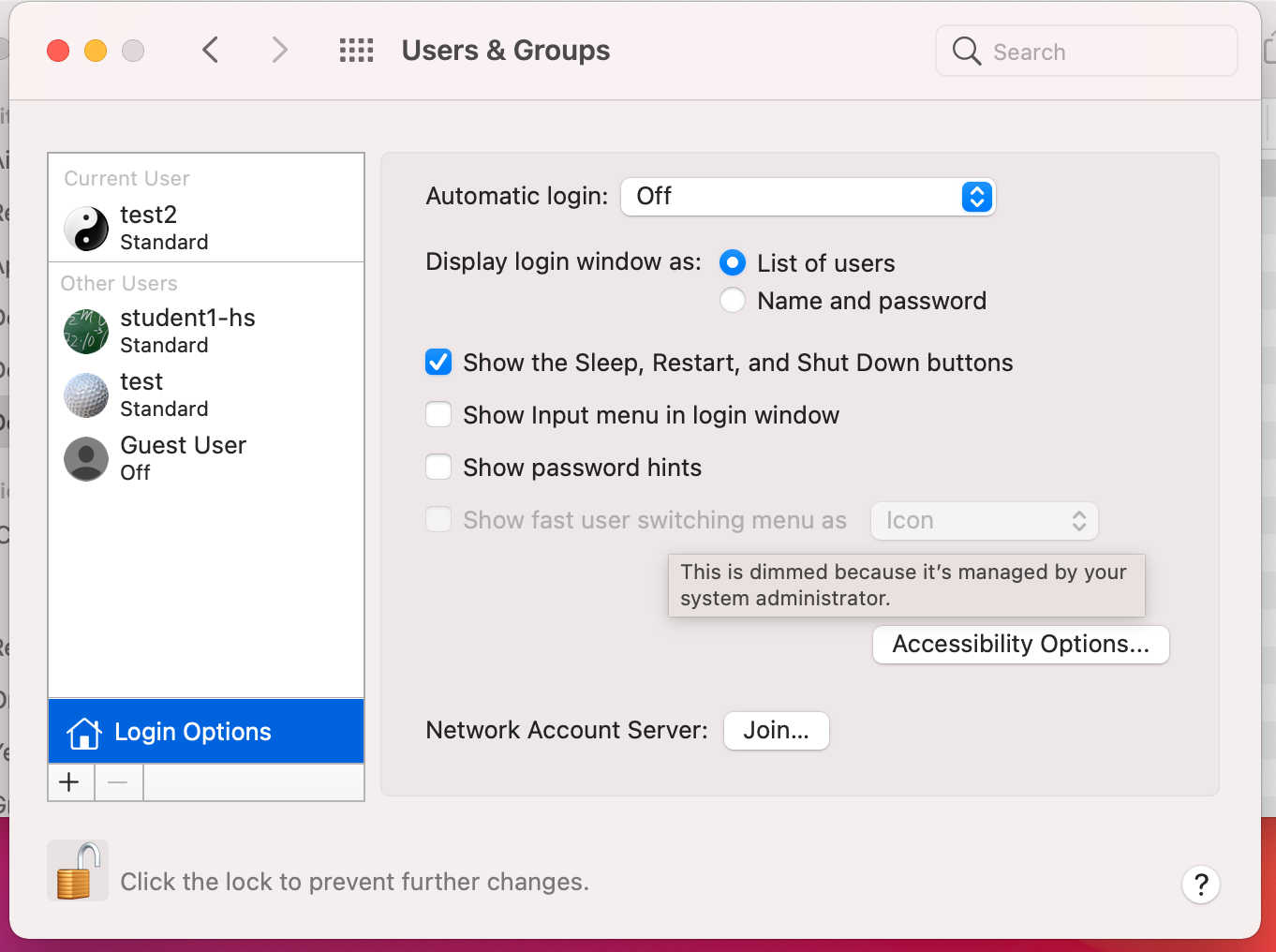Screen dimensions: 1276x952
Task: Click Join for Network Account Server
Action: [776, 731]
